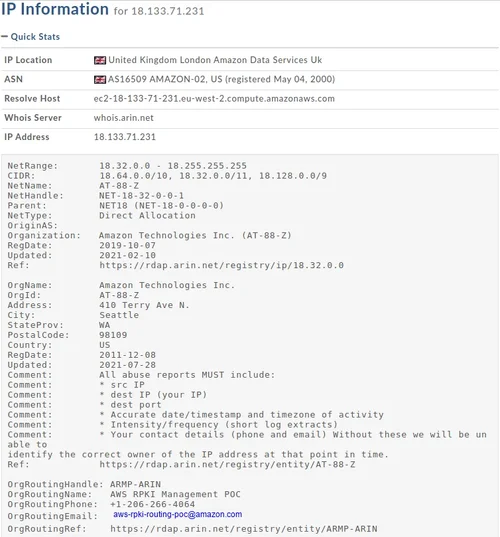Click RegDate value 2011-12-08
The width and height of the screenshot is (500, 537).
[127, 355]
